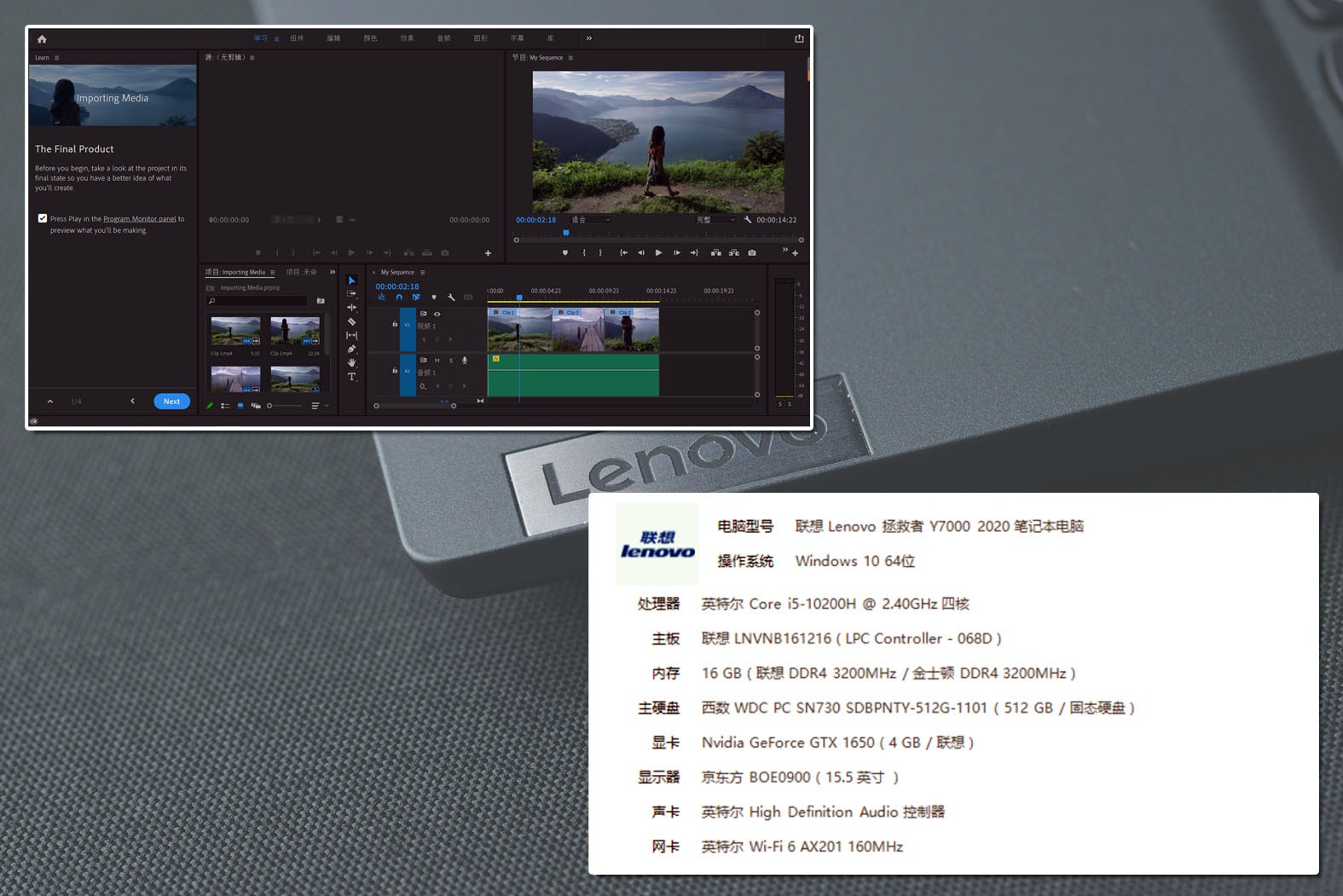This screenshot has width=1343, height=896.
Task: Uncheck the Press Play task checkbox
Action: [43, 218]
